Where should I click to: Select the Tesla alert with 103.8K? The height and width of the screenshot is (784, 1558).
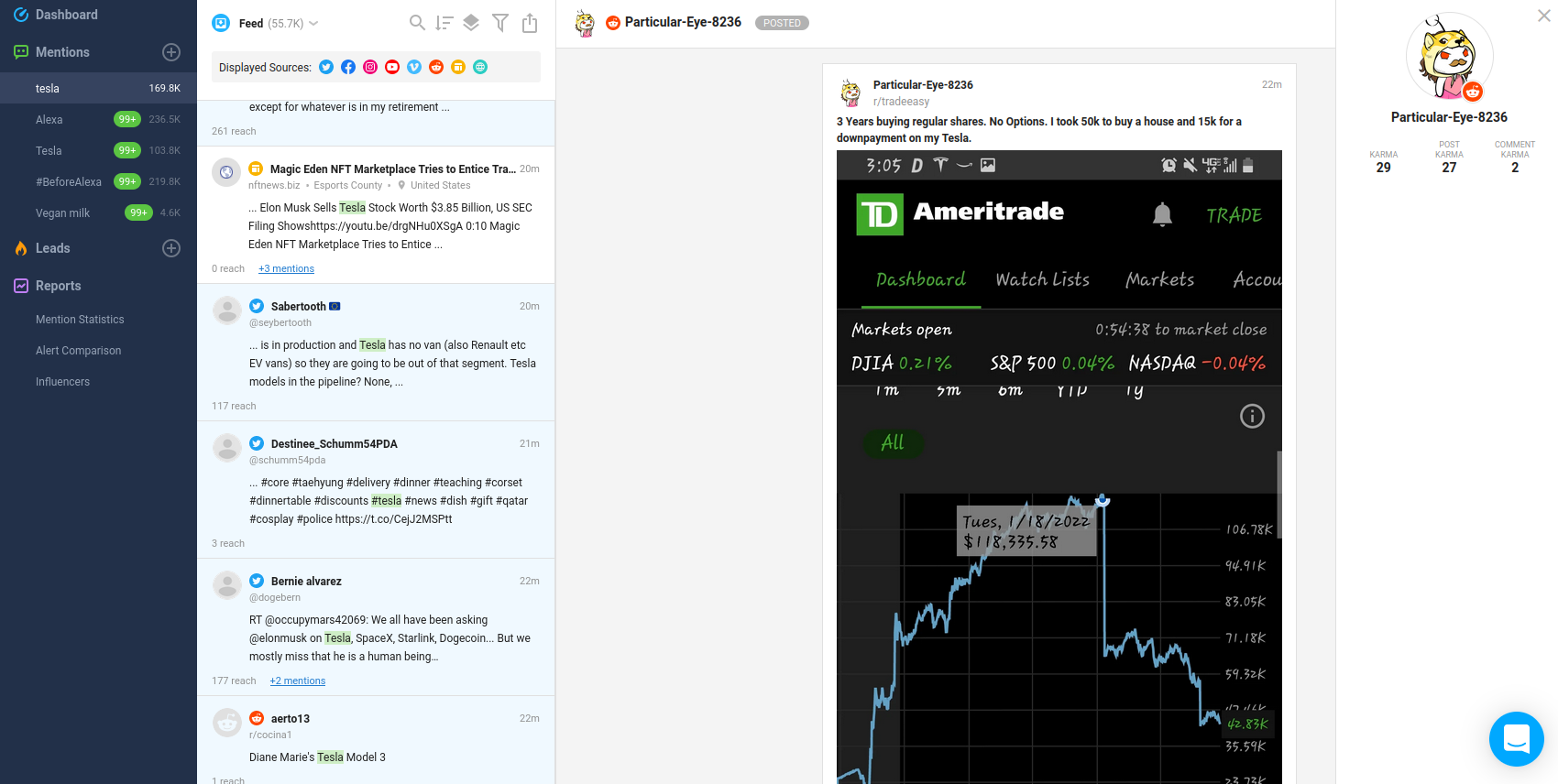click(x=98, y=151)
